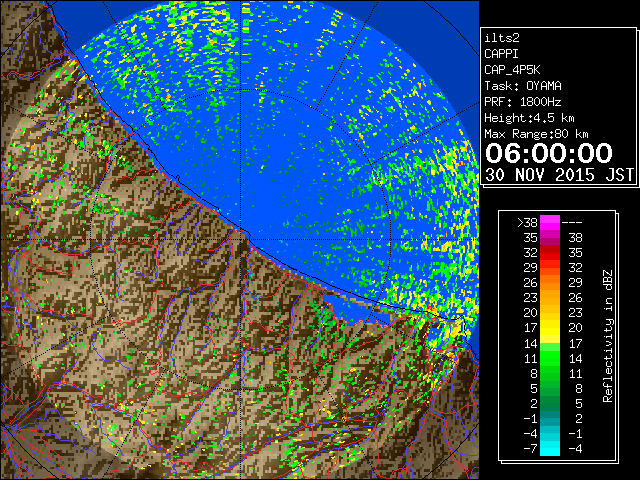Click the '>38' legend label
The image size is (640, 480).
click(527, 222)
